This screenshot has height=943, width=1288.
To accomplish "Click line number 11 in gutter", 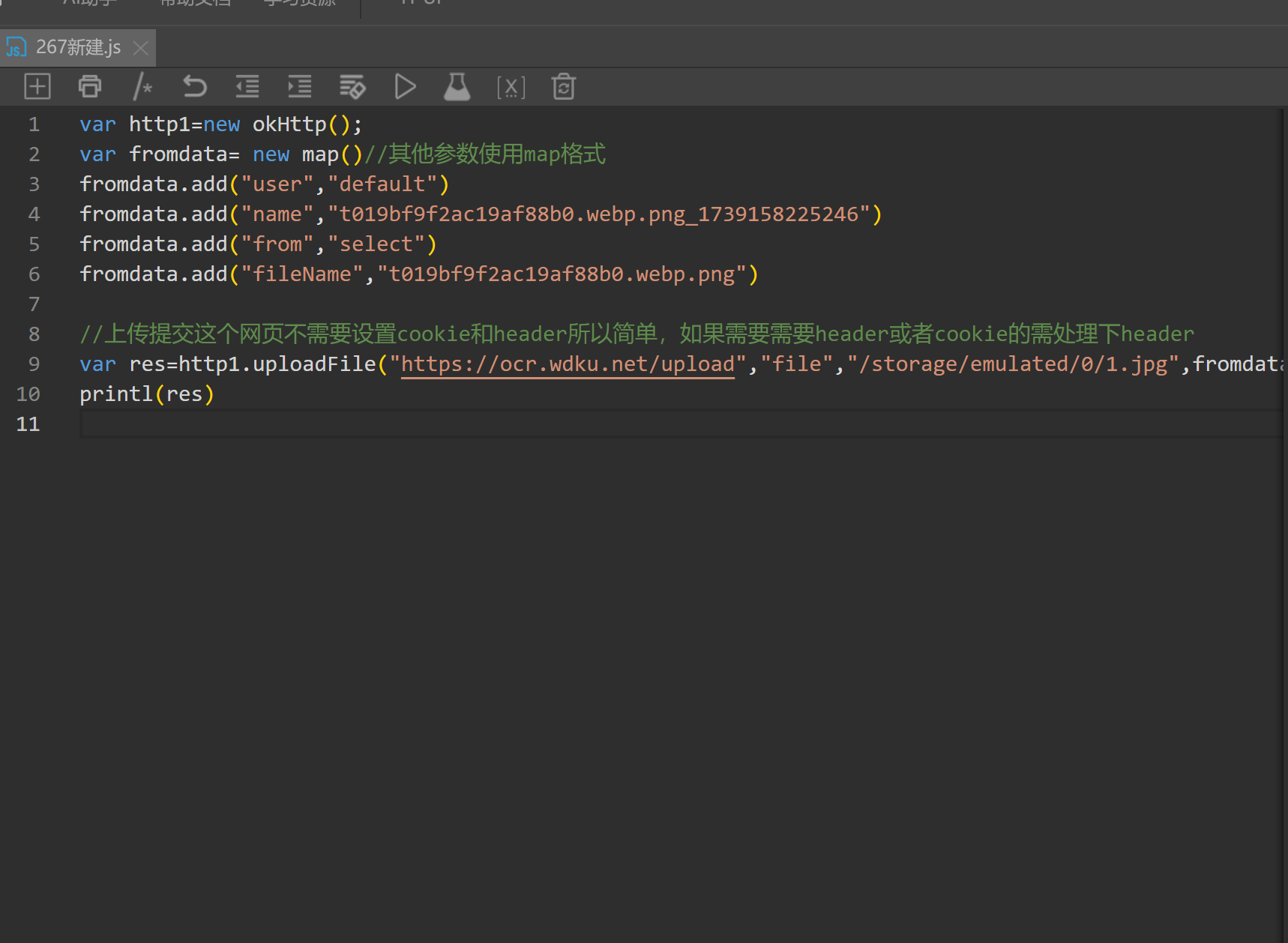I will [x=28, y=424].
